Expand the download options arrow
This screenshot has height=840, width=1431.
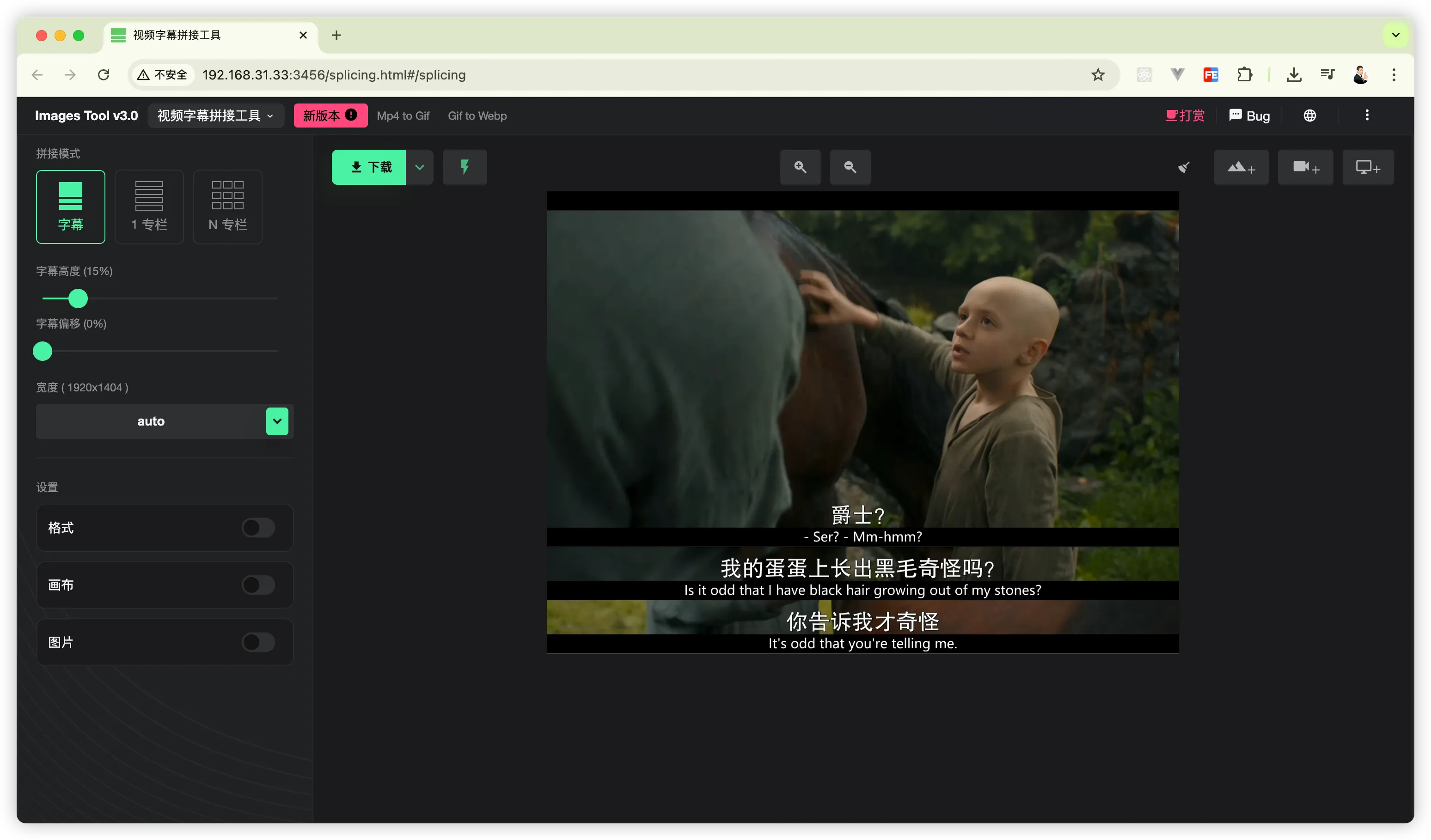(x=420, y=167)
